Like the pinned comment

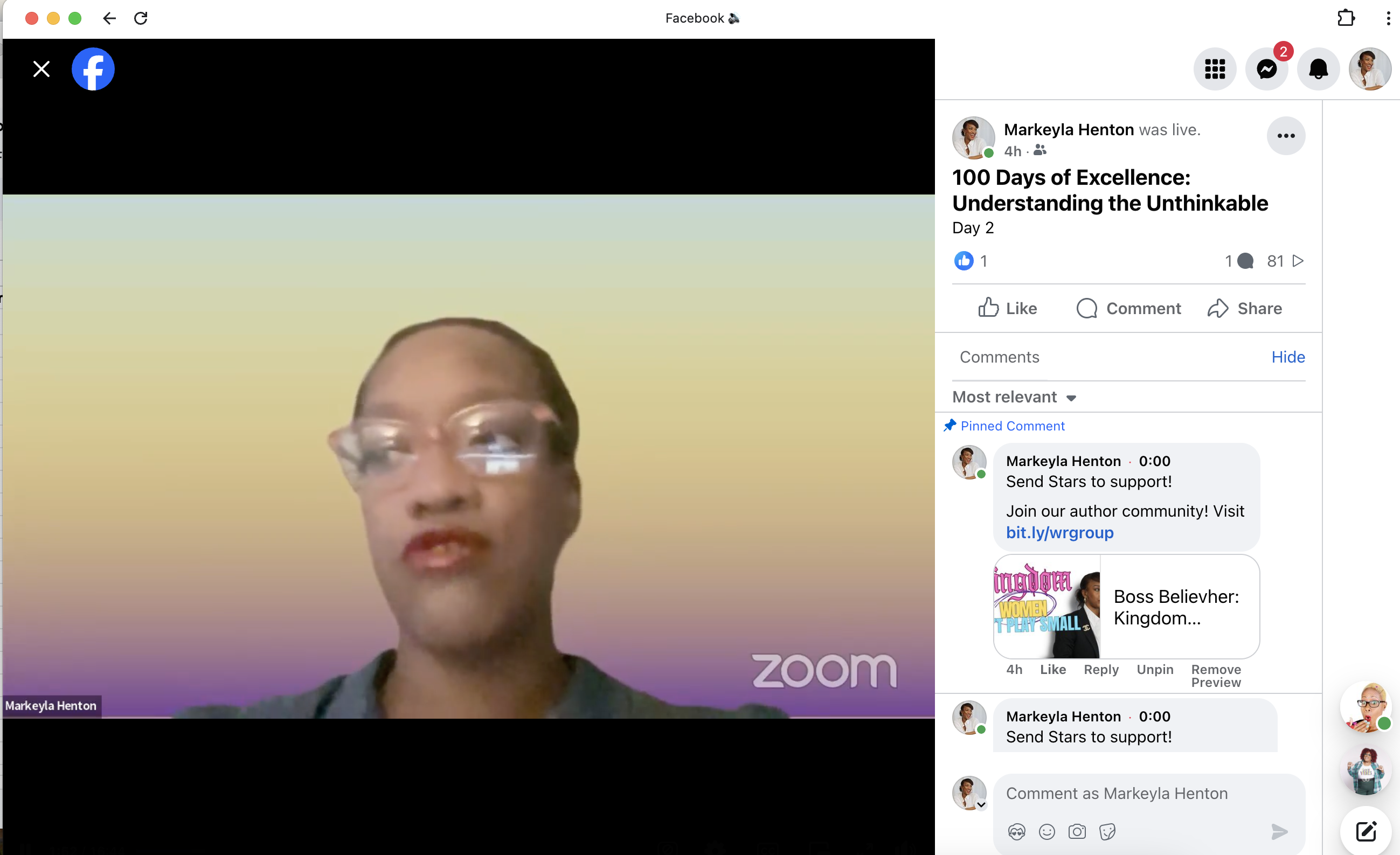[x=1053, y=669]
